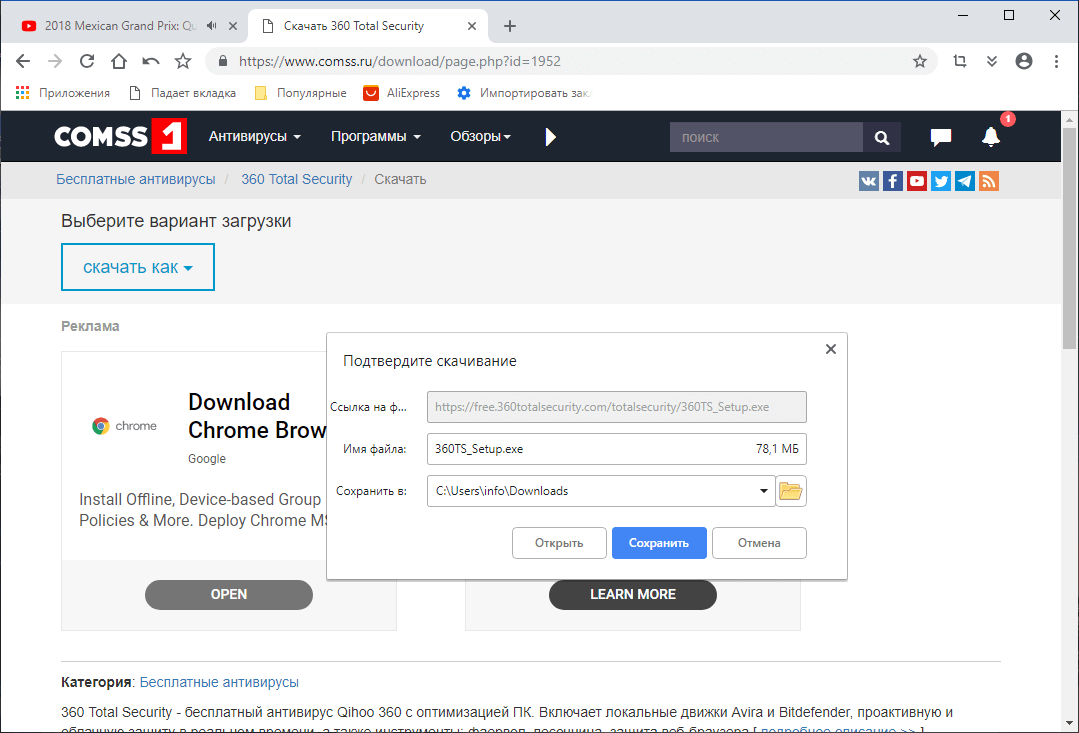Open Падает вкладка bookmark
1079x733 pixels.
[x=182, y=93]
